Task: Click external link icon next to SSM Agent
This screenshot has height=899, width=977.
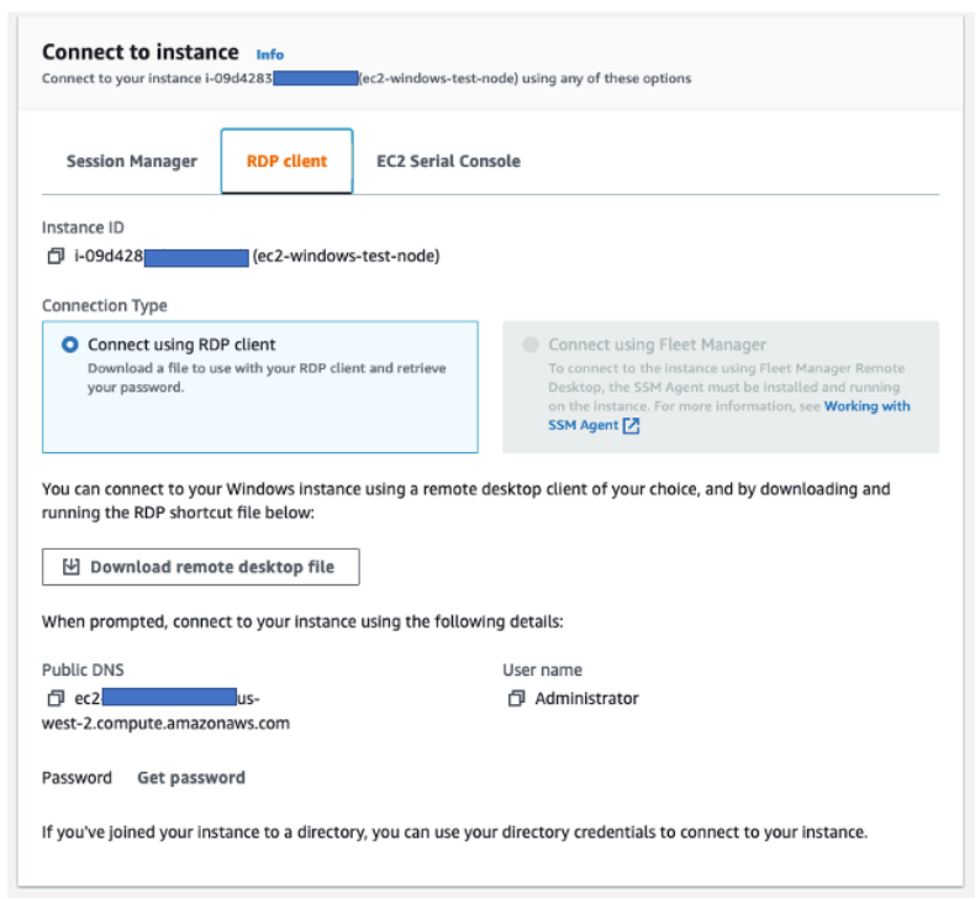Action: coord(631,426)
